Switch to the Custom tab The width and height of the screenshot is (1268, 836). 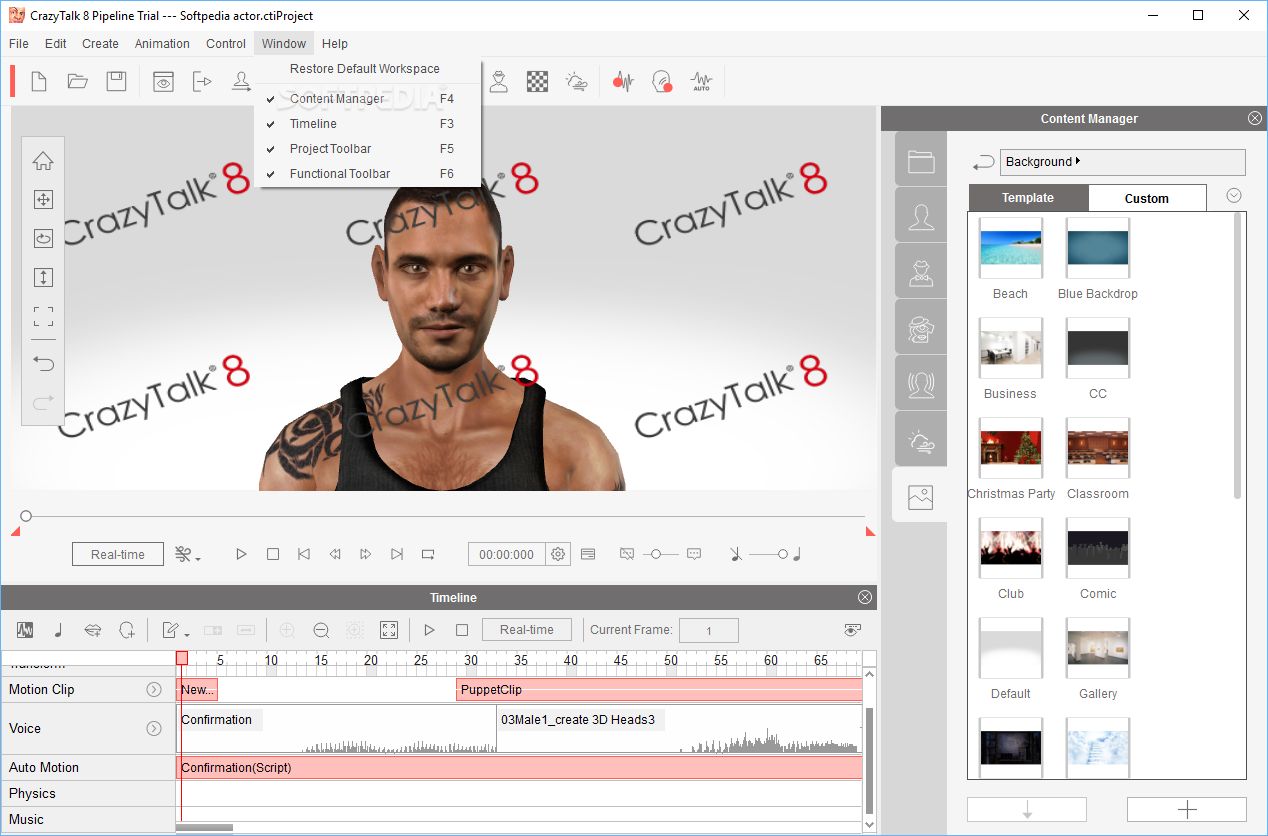click(1147, 198)
